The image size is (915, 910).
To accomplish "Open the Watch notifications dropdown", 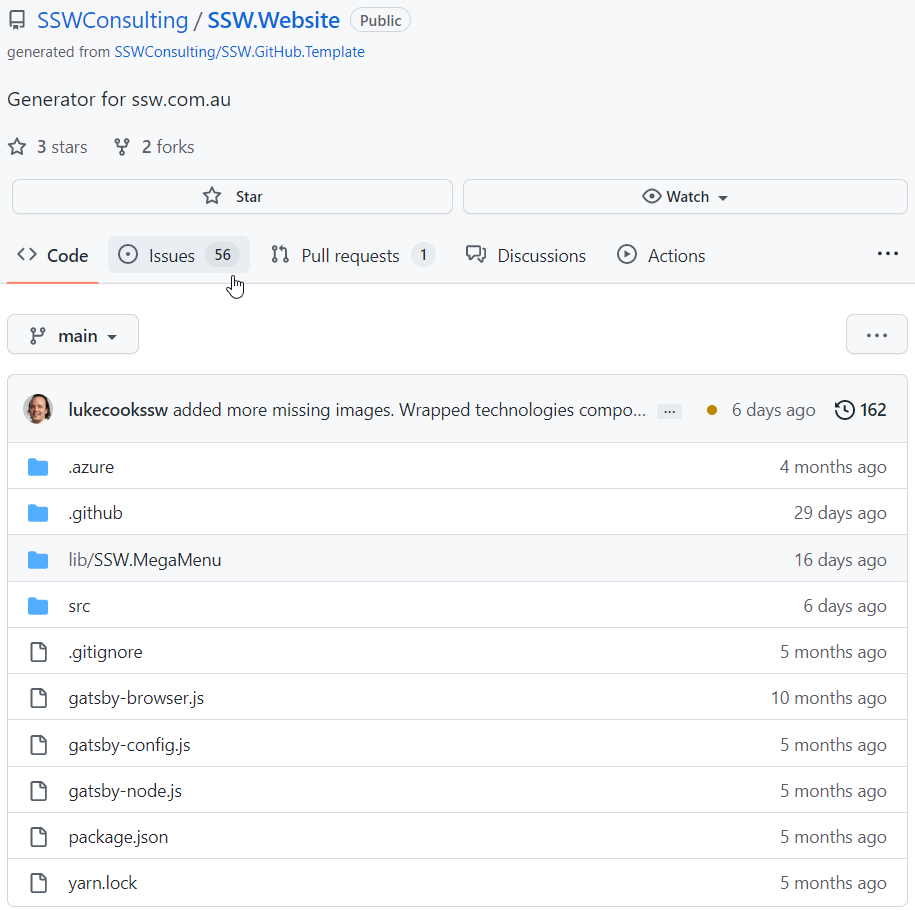I will (x=685, y=197).
